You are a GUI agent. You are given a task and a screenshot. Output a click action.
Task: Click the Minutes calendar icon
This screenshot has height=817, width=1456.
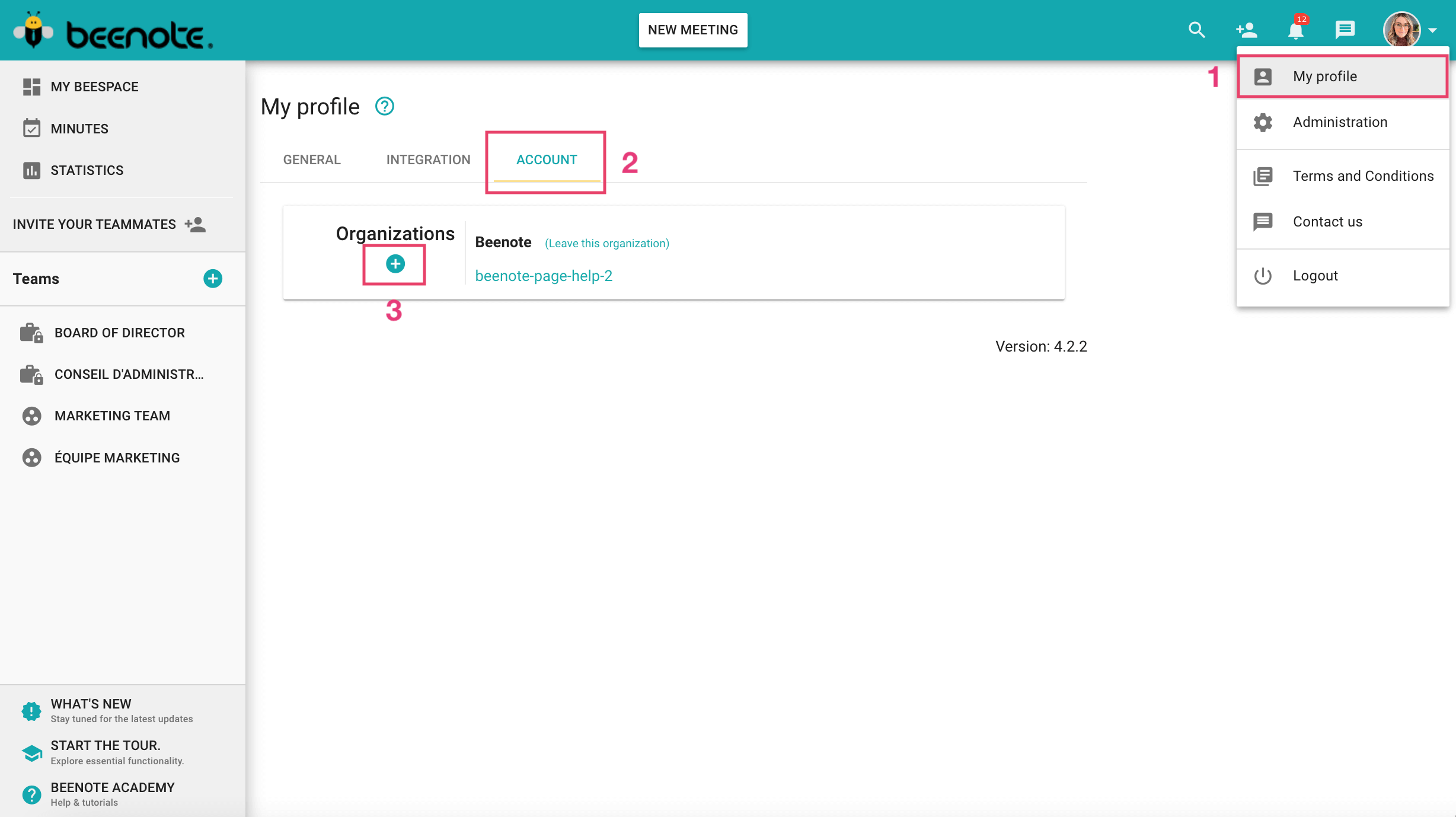tap(31, 128)
